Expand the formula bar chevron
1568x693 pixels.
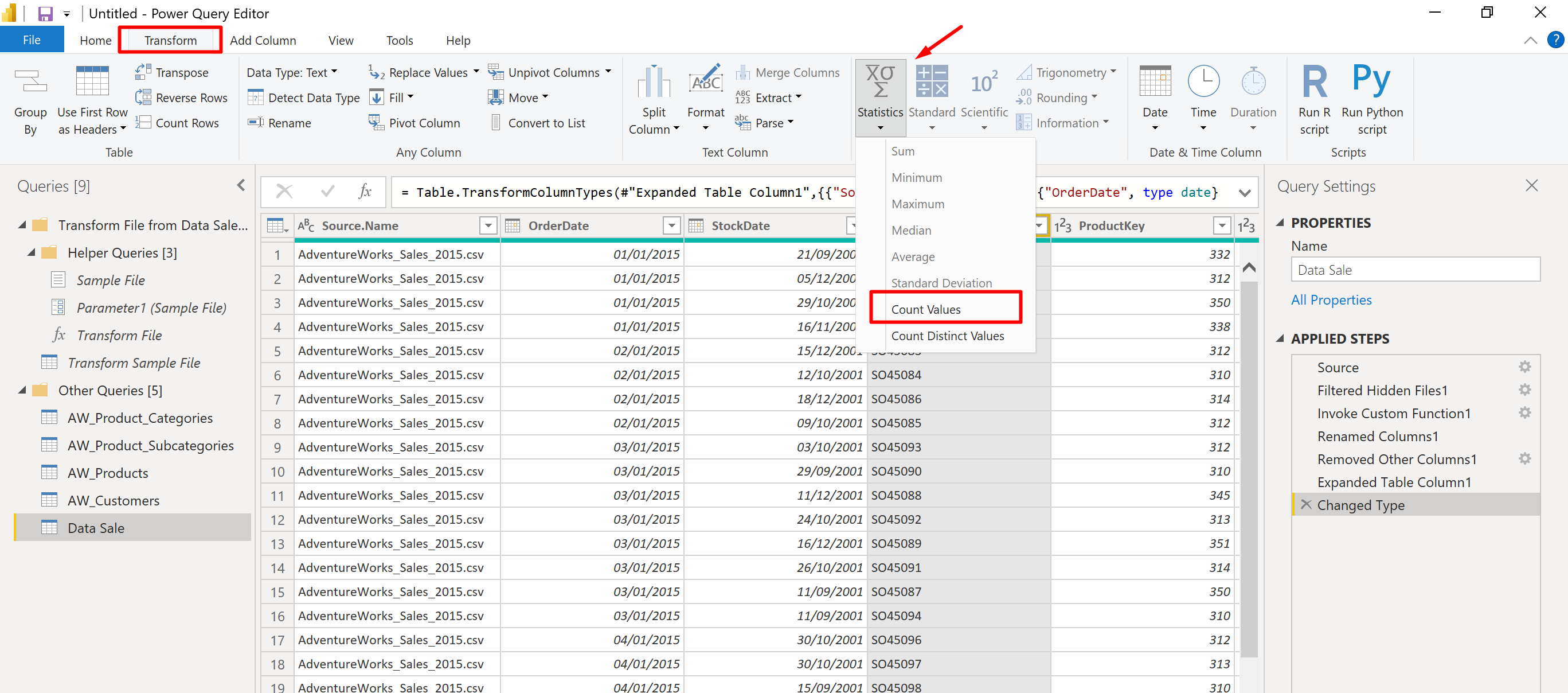click(1245, 192)
